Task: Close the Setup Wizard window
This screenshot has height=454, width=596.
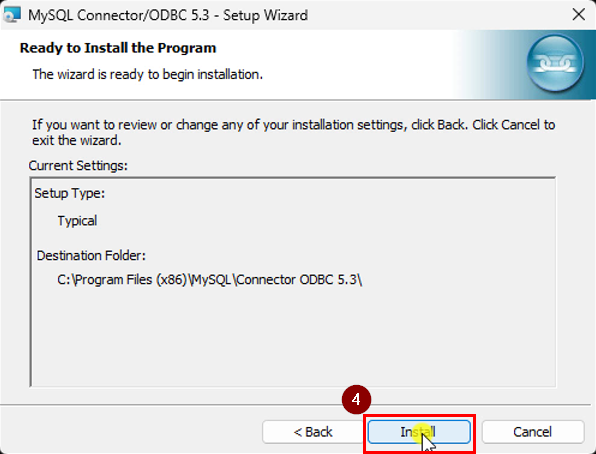Action: [579, 15]
